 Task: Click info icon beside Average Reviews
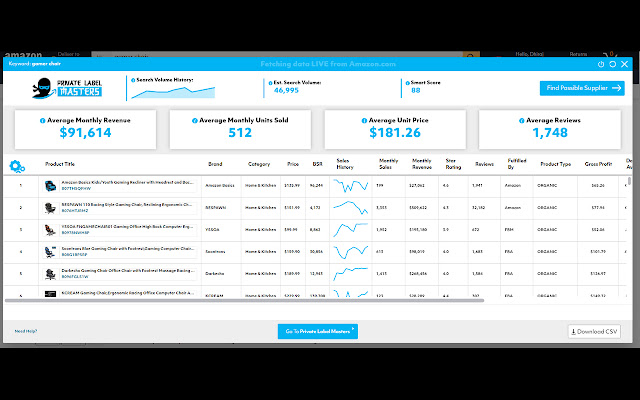[522, 120]
